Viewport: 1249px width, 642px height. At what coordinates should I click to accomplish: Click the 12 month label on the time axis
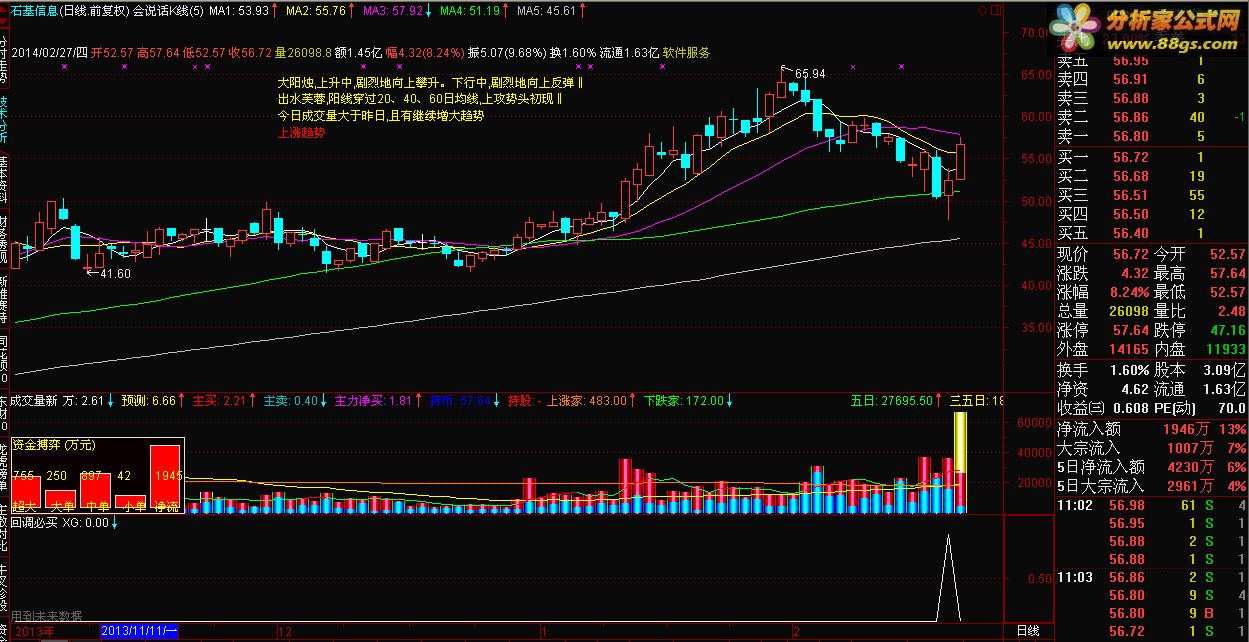coord(284,631)
